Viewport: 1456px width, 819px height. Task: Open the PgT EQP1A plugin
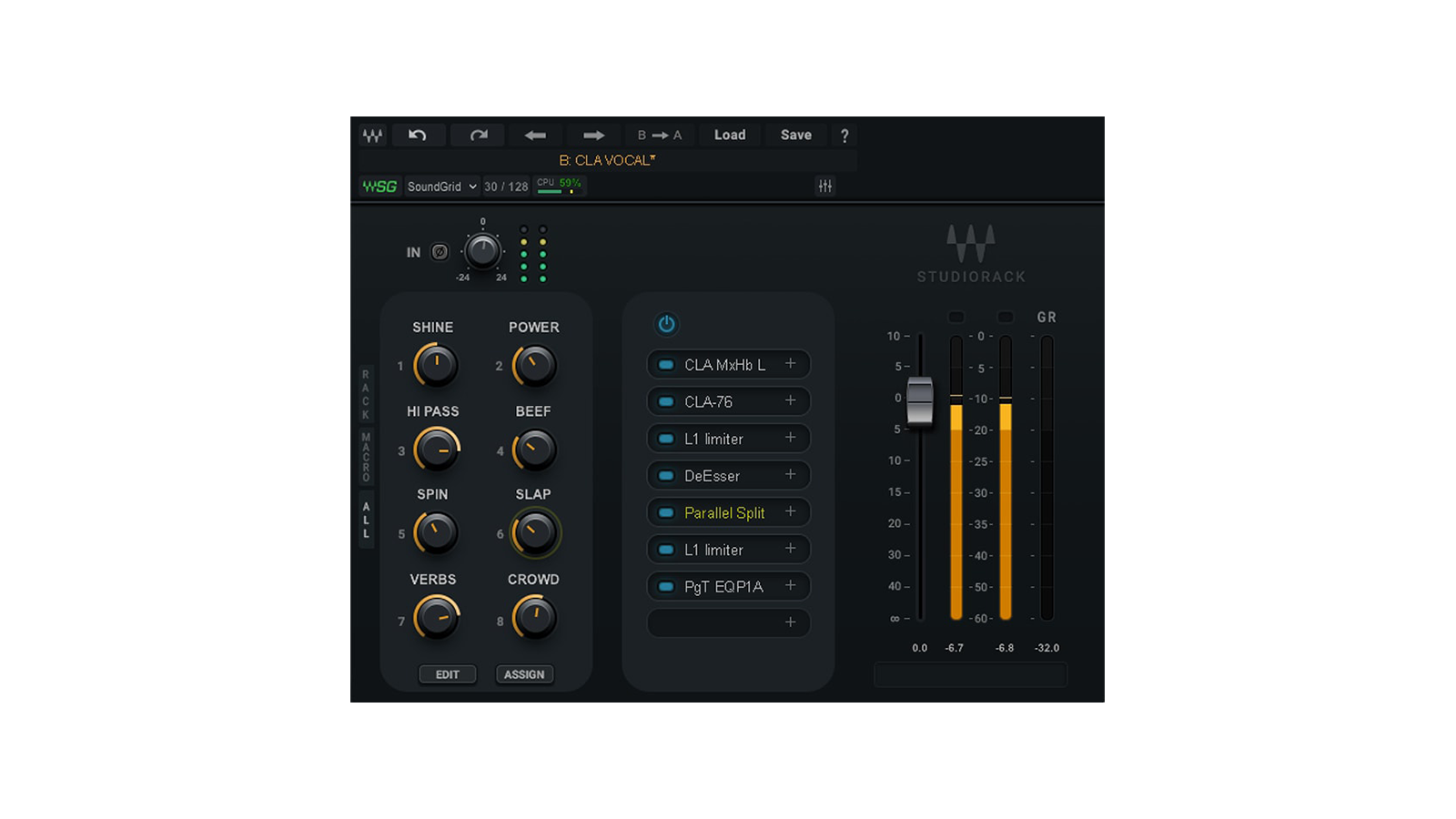[x=723, y=587]
